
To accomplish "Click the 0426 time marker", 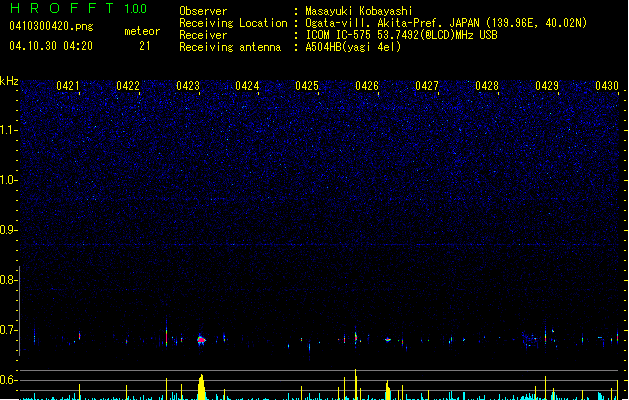I will (367, 85).
